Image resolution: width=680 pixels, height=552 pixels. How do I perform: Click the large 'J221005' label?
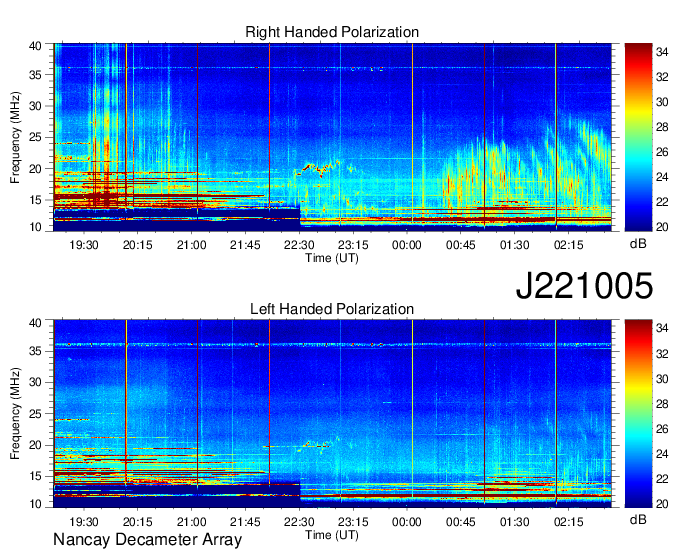[x=584, y=286]
